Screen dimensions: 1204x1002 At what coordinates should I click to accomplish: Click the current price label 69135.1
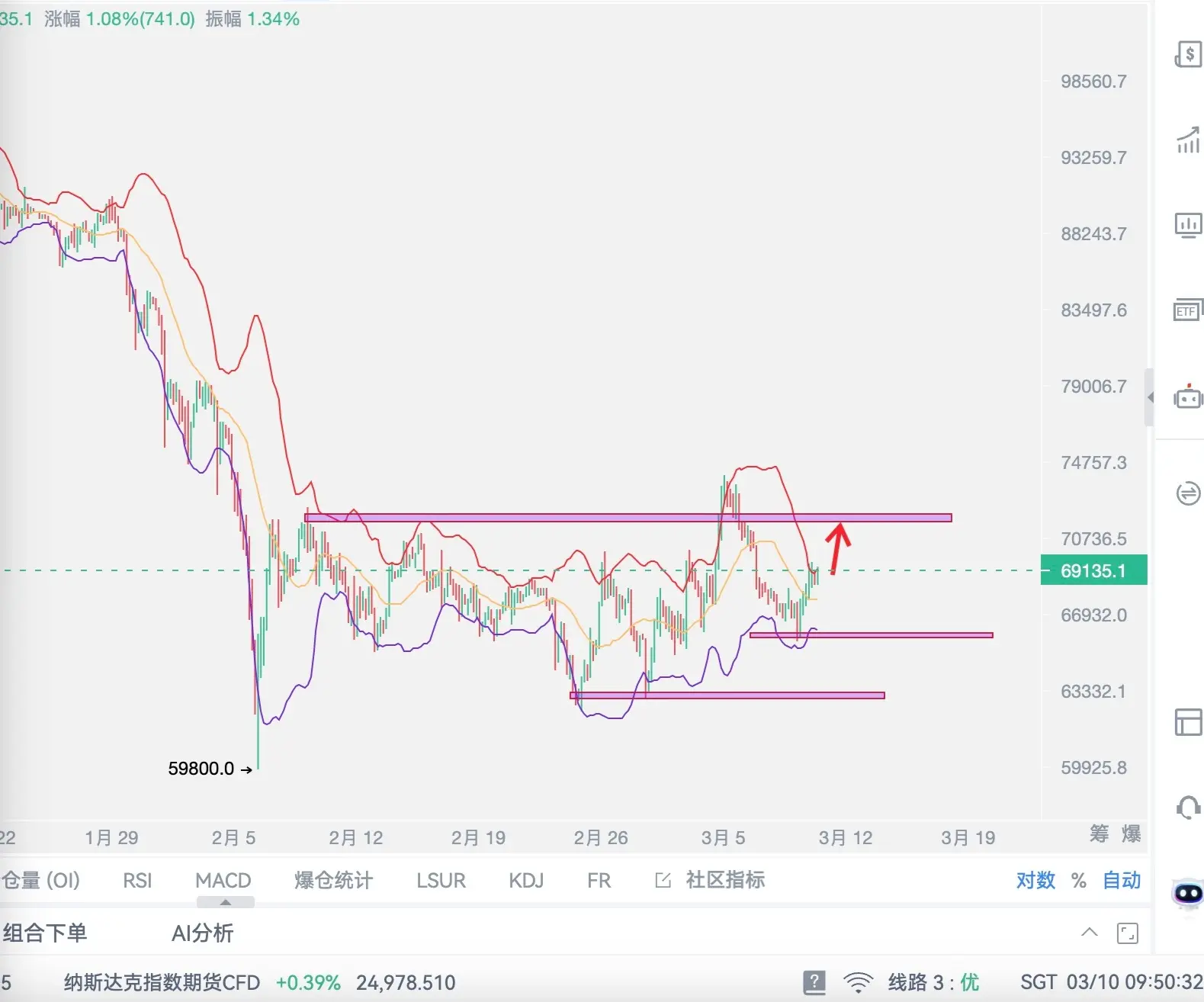pos(1093,570)
